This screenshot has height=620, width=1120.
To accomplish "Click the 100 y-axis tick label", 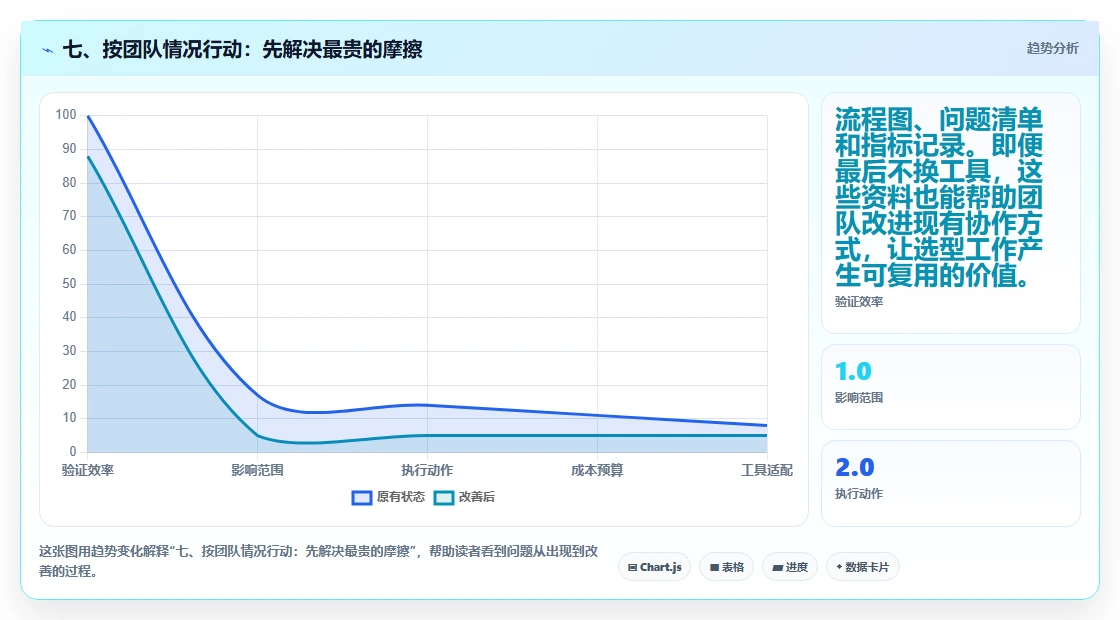I will tap(66, 115).
